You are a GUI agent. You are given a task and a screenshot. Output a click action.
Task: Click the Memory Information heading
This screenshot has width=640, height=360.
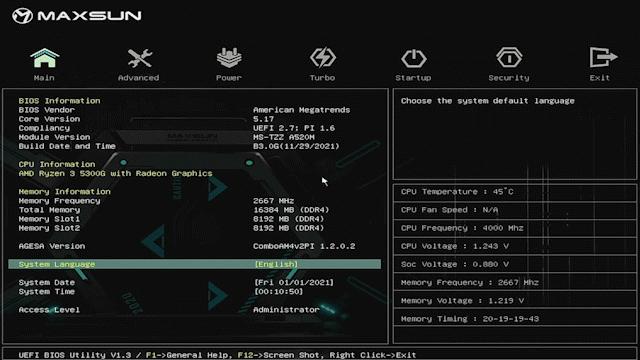point(64,191)
